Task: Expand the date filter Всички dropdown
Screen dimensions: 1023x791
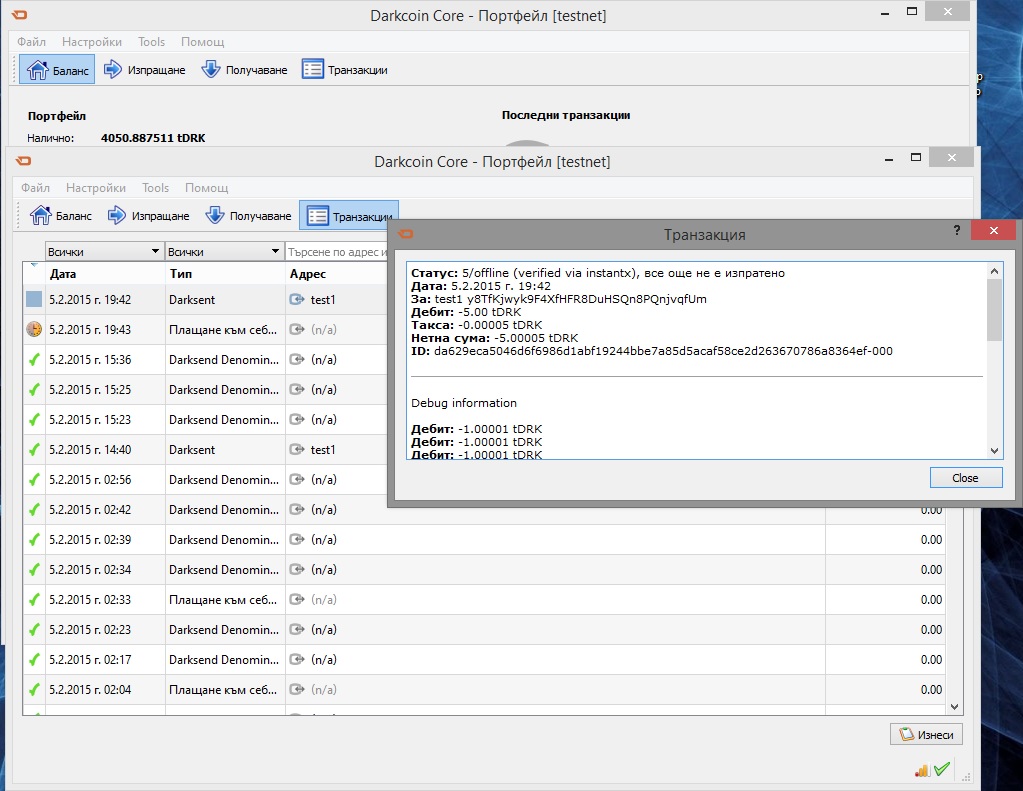Action: tap(104, 251)
